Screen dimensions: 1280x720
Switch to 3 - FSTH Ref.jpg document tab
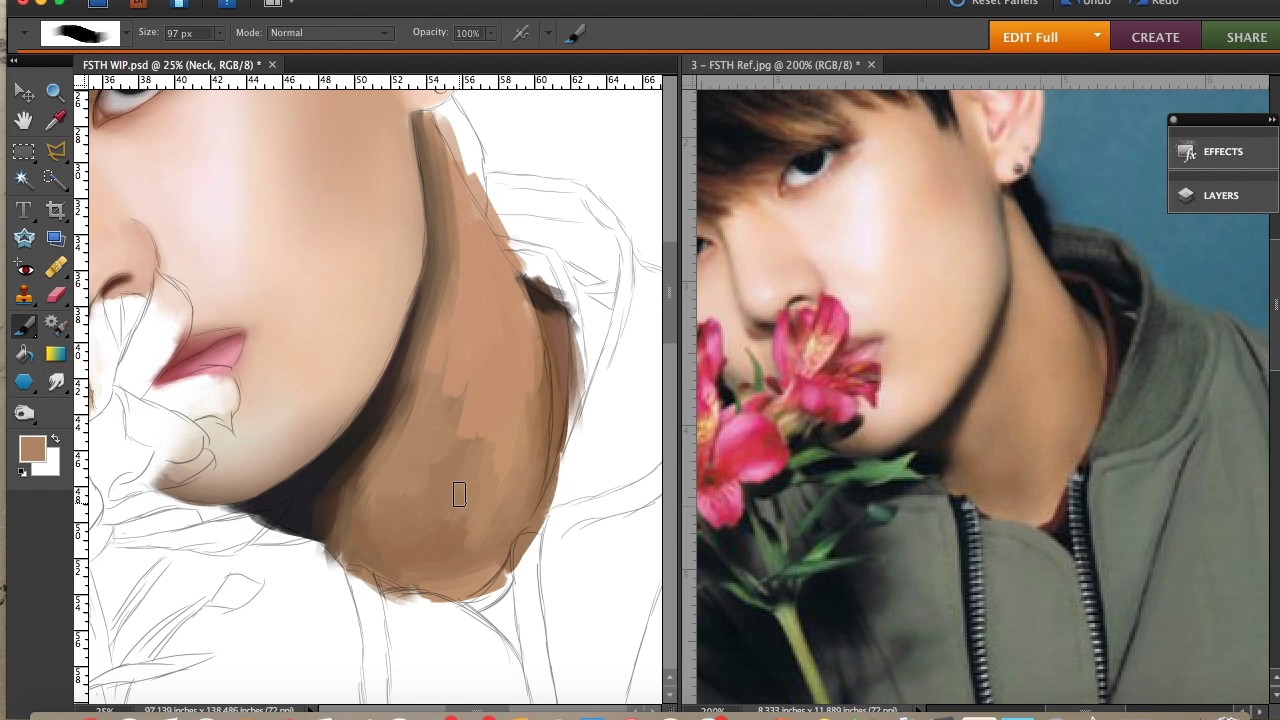775,65
